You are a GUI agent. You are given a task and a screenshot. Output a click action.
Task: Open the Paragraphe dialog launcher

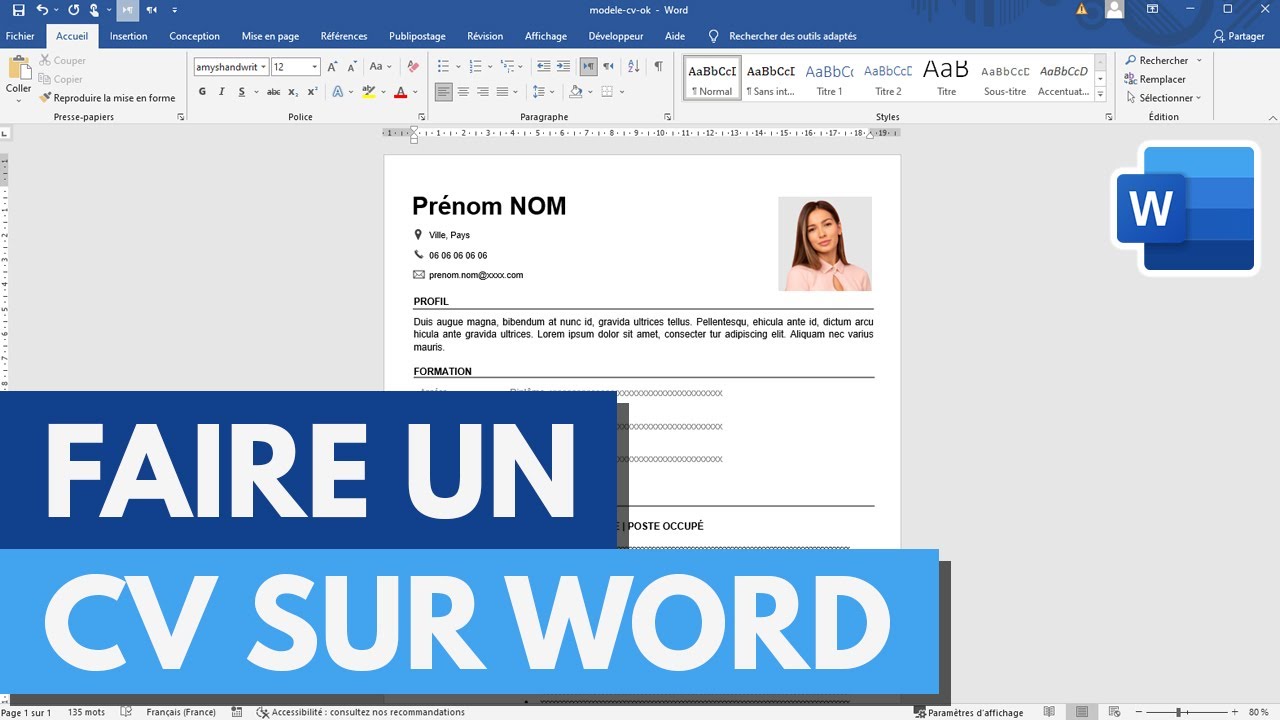[667, 117]
